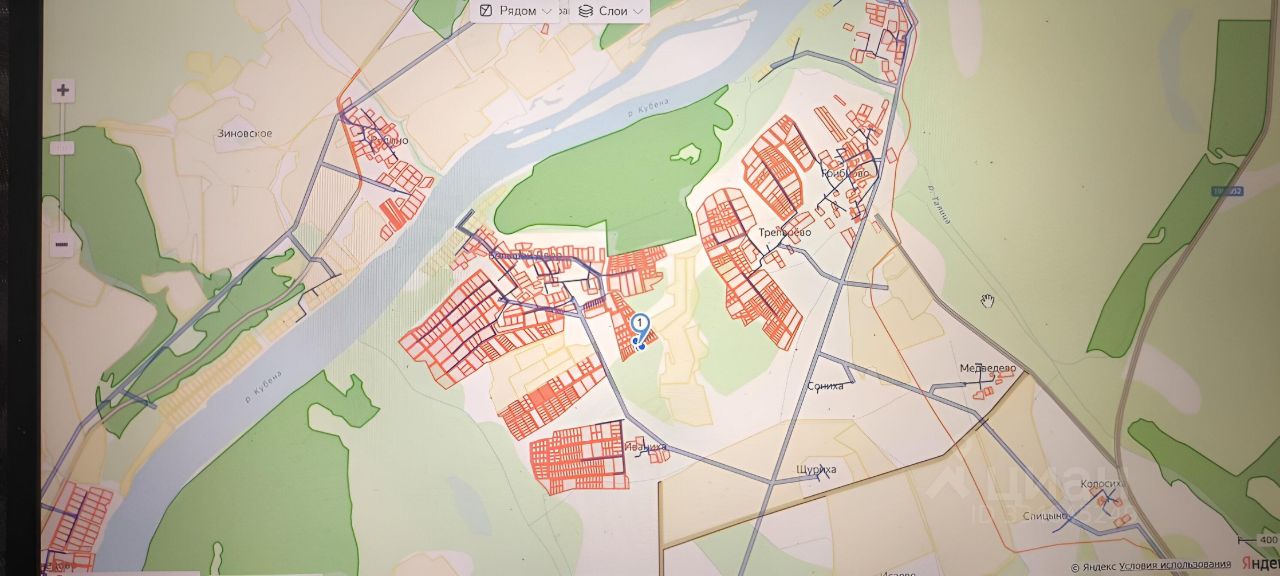
Task: Click the Яндекс logo in the corner
Action: (1260, 564)
